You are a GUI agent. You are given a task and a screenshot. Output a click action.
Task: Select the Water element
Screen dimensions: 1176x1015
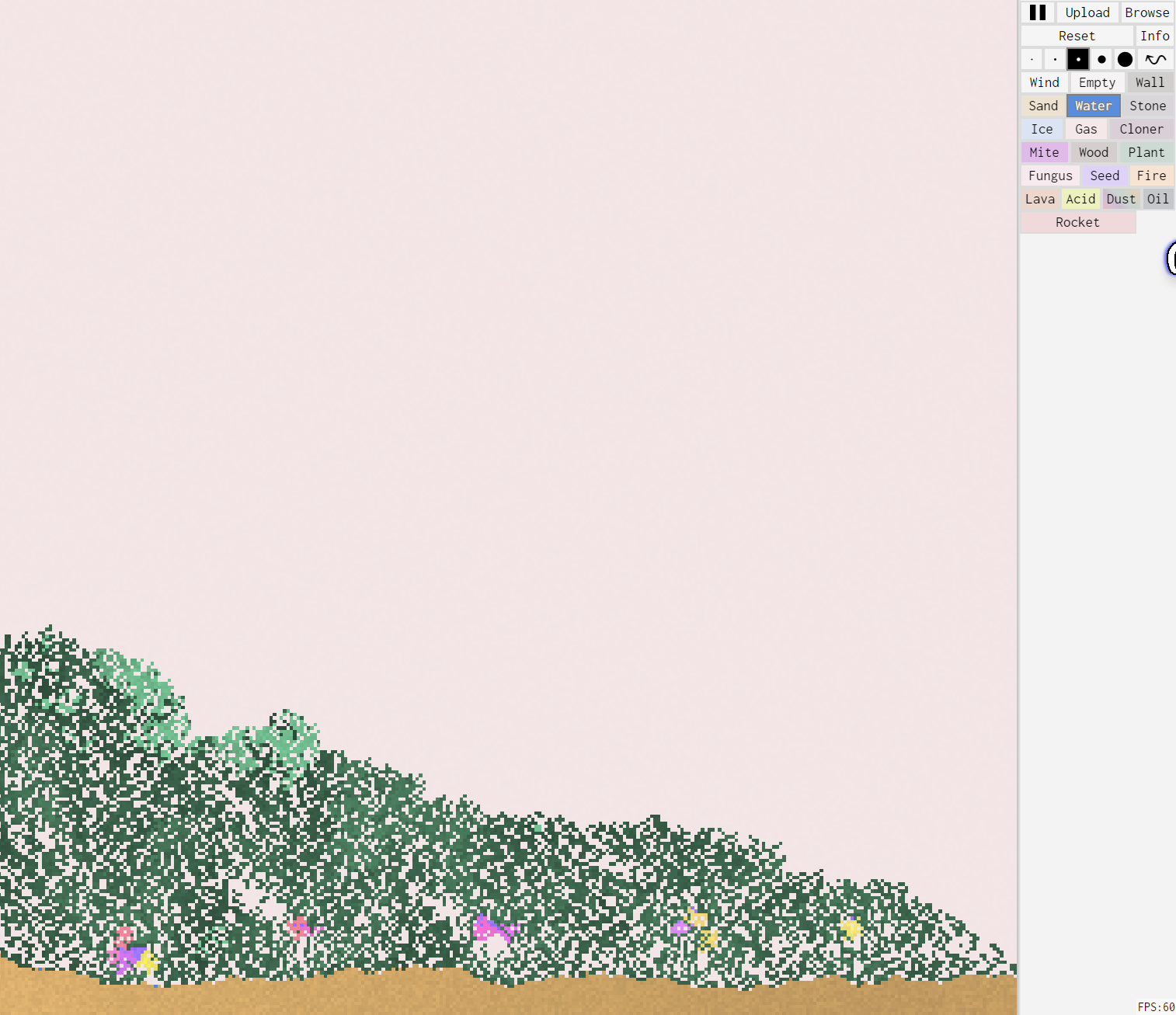click(1093, 106)
